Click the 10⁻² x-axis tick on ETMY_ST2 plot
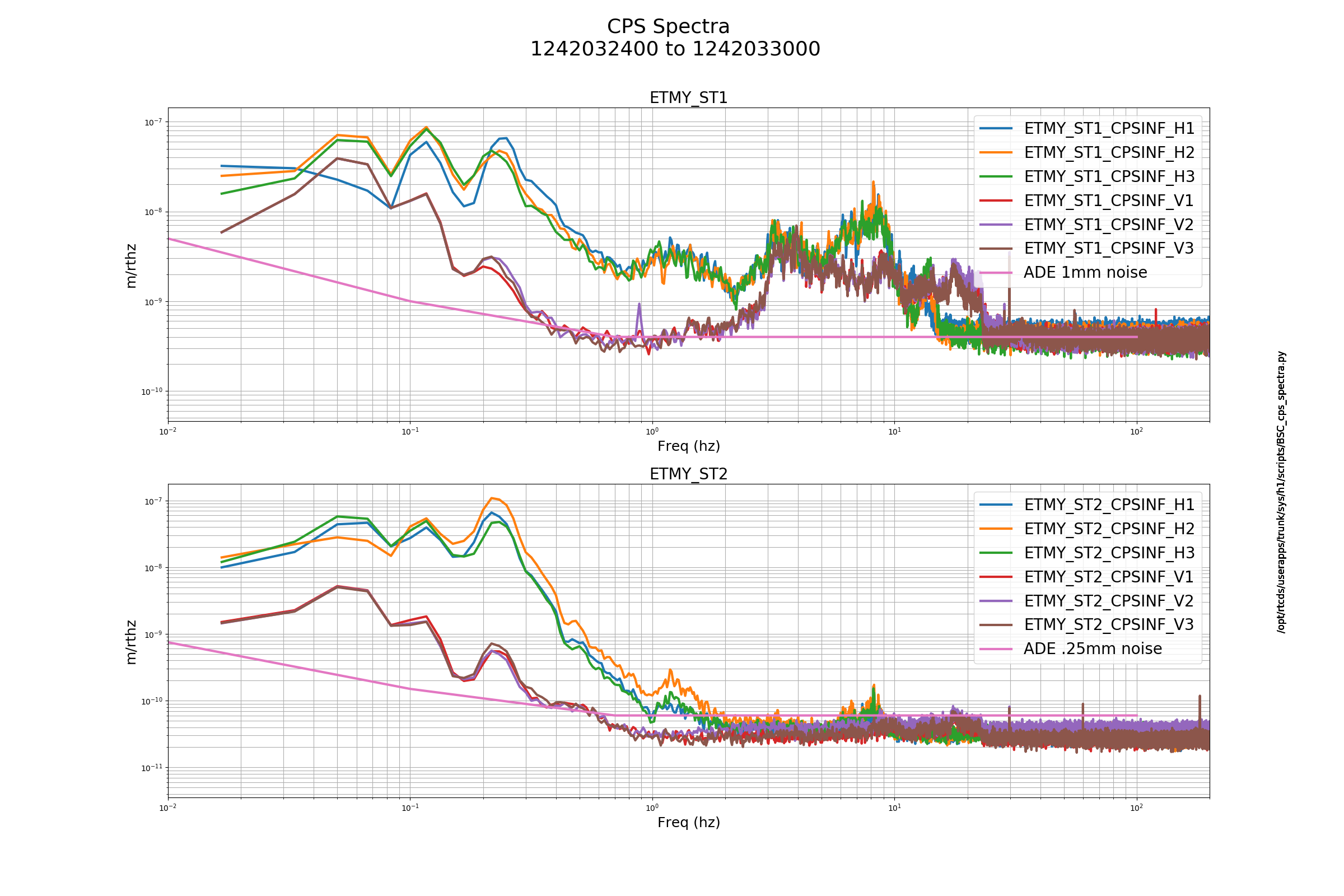Viewport: 1344px width, 896px height. point(168,808)
